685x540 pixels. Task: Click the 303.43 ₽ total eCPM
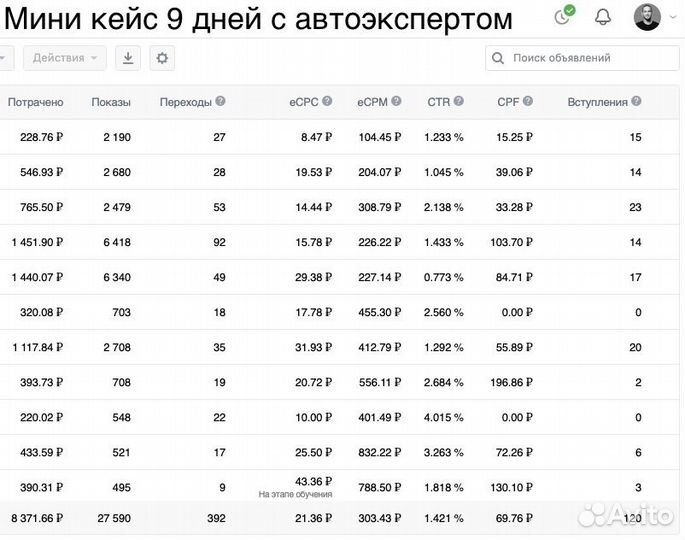pyautogui.click(x=380, y=518)
